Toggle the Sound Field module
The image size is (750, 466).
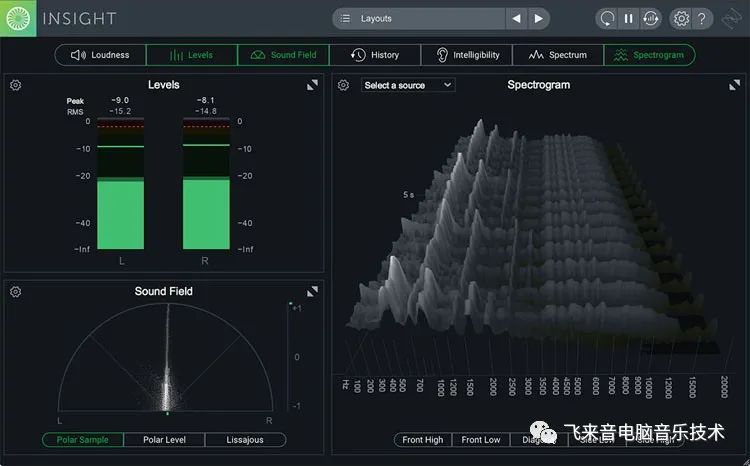click(x=283, y=55)
